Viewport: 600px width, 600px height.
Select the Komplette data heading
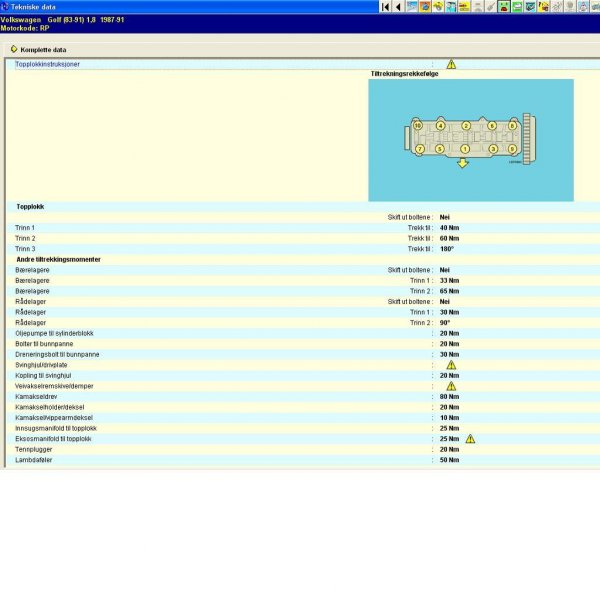click(43, 49)
